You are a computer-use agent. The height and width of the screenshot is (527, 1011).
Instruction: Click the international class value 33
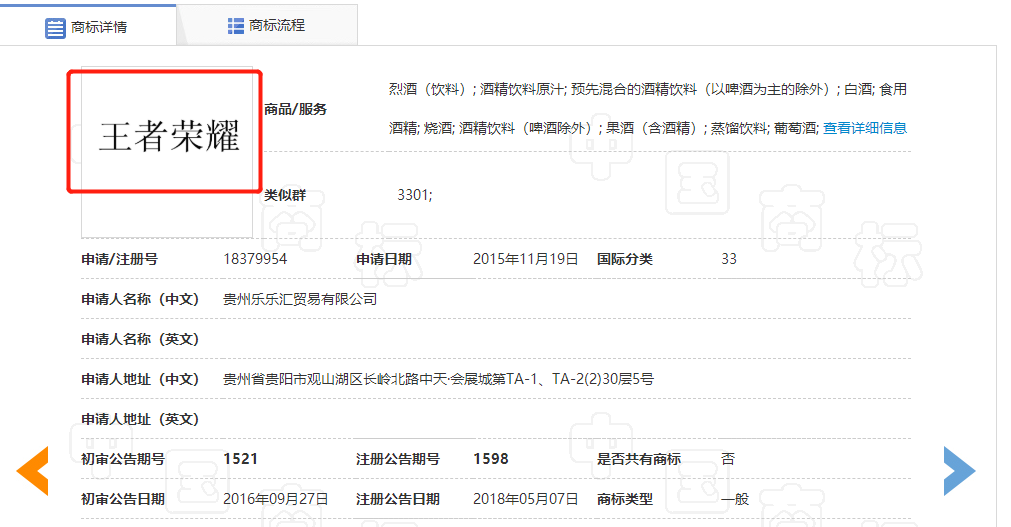coord(729,259)
